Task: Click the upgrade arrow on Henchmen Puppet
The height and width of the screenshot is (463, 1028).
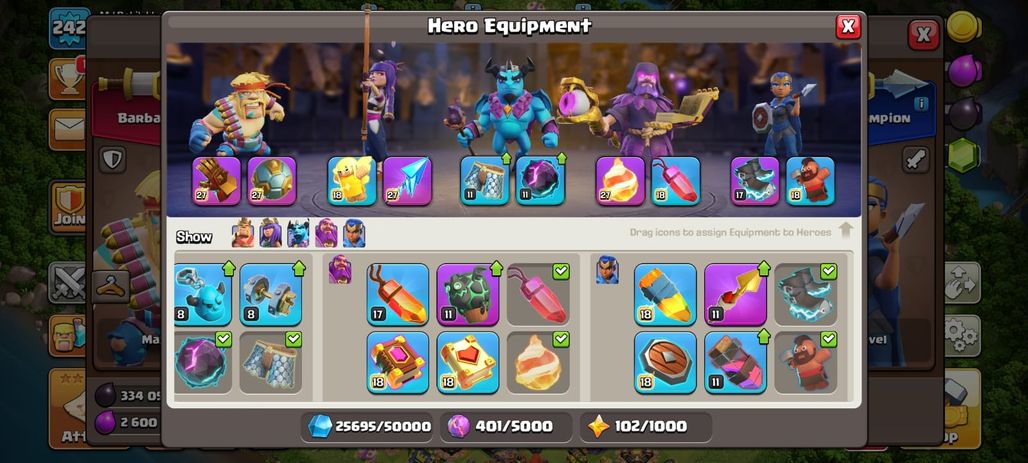Action: click(x=229, y=268)
